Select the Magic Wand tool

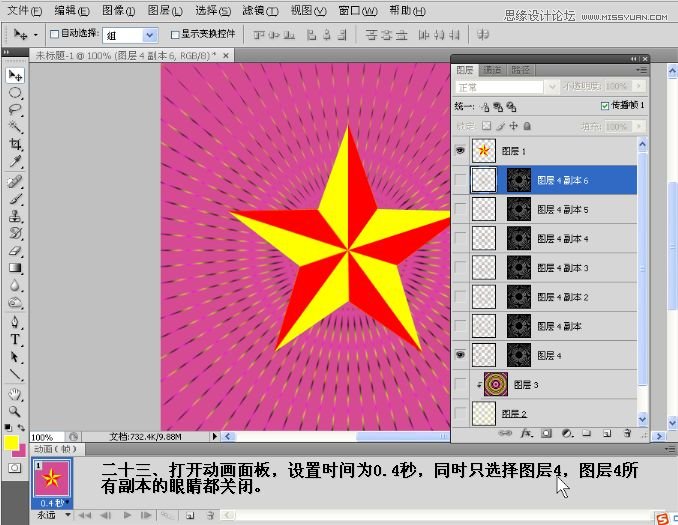[x=15, y=127]
